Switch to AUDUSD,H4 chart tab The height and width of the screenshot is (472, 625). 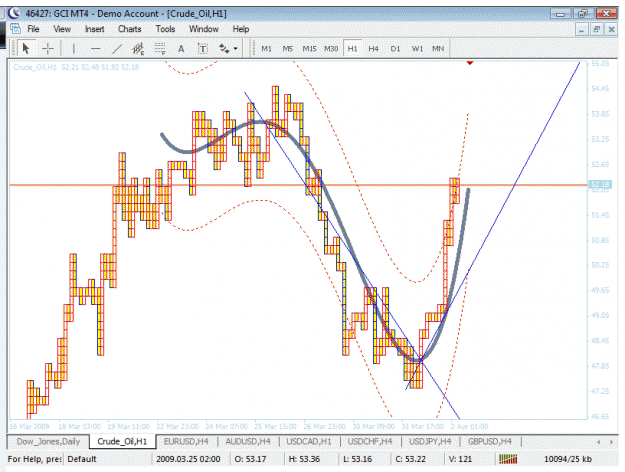coord(248,442)
